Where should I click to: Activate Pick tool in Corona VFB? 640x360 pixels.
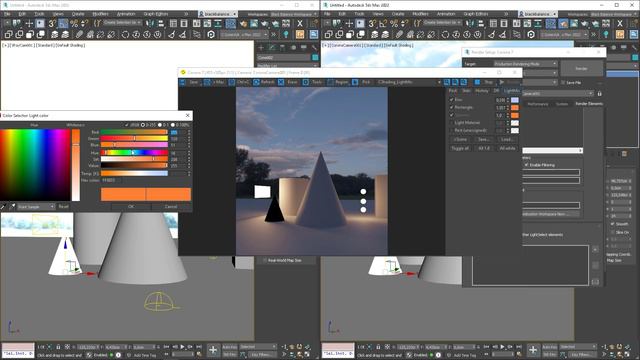click(362, 82)
